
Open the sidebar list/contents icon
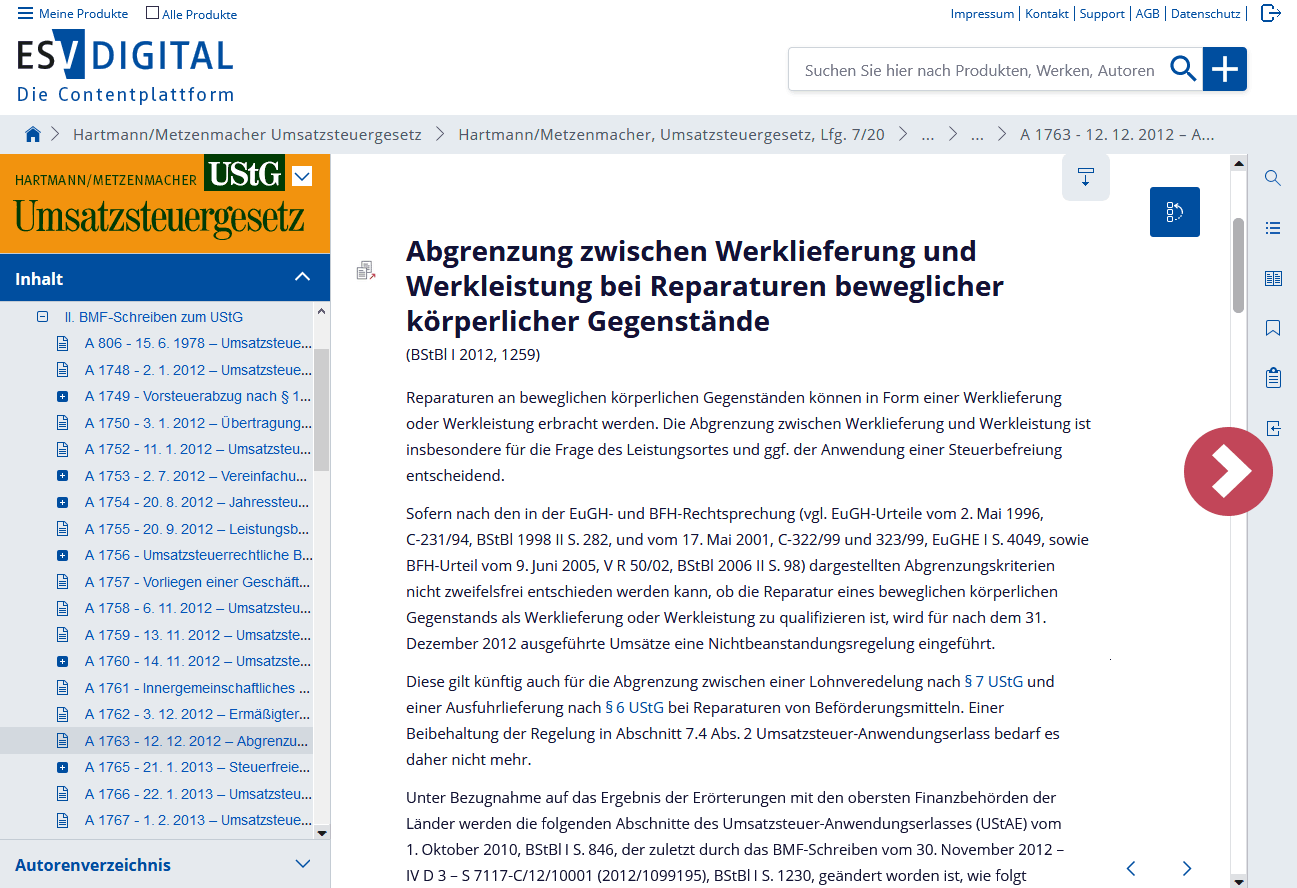point(1273,228)
